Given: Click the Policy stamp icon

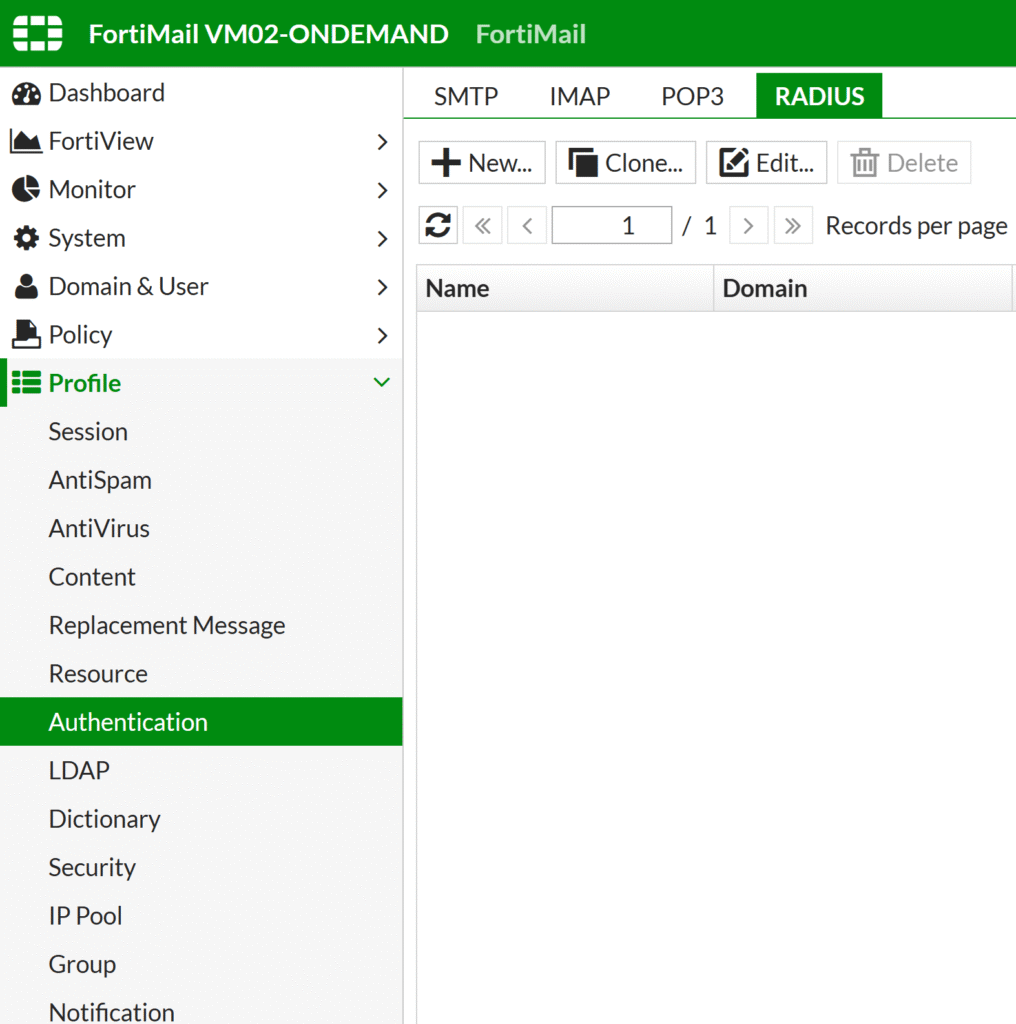Looking at the screenshot, I should click(27, 334).
